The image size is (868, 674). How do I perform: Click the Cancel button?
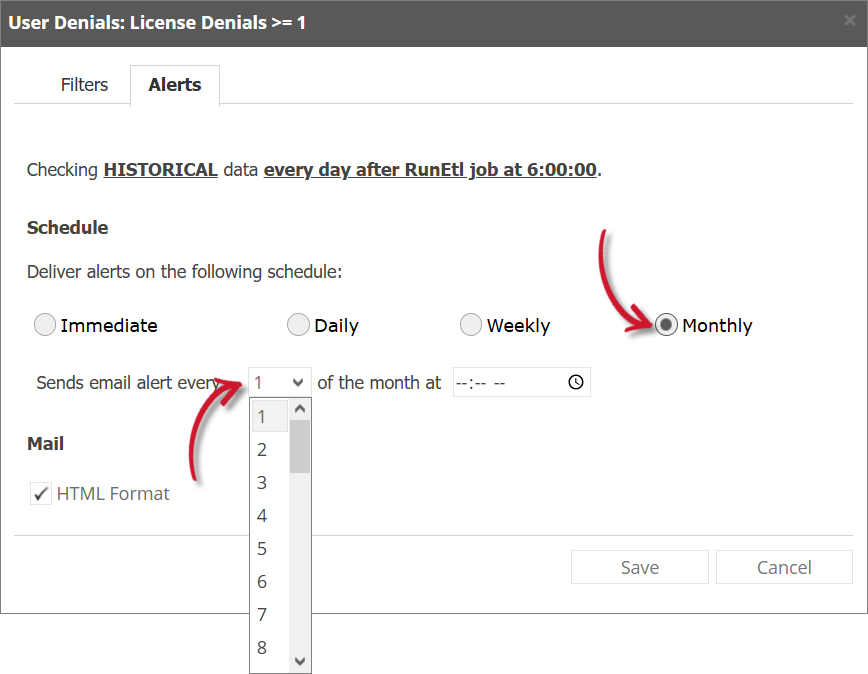pos(784,567)
